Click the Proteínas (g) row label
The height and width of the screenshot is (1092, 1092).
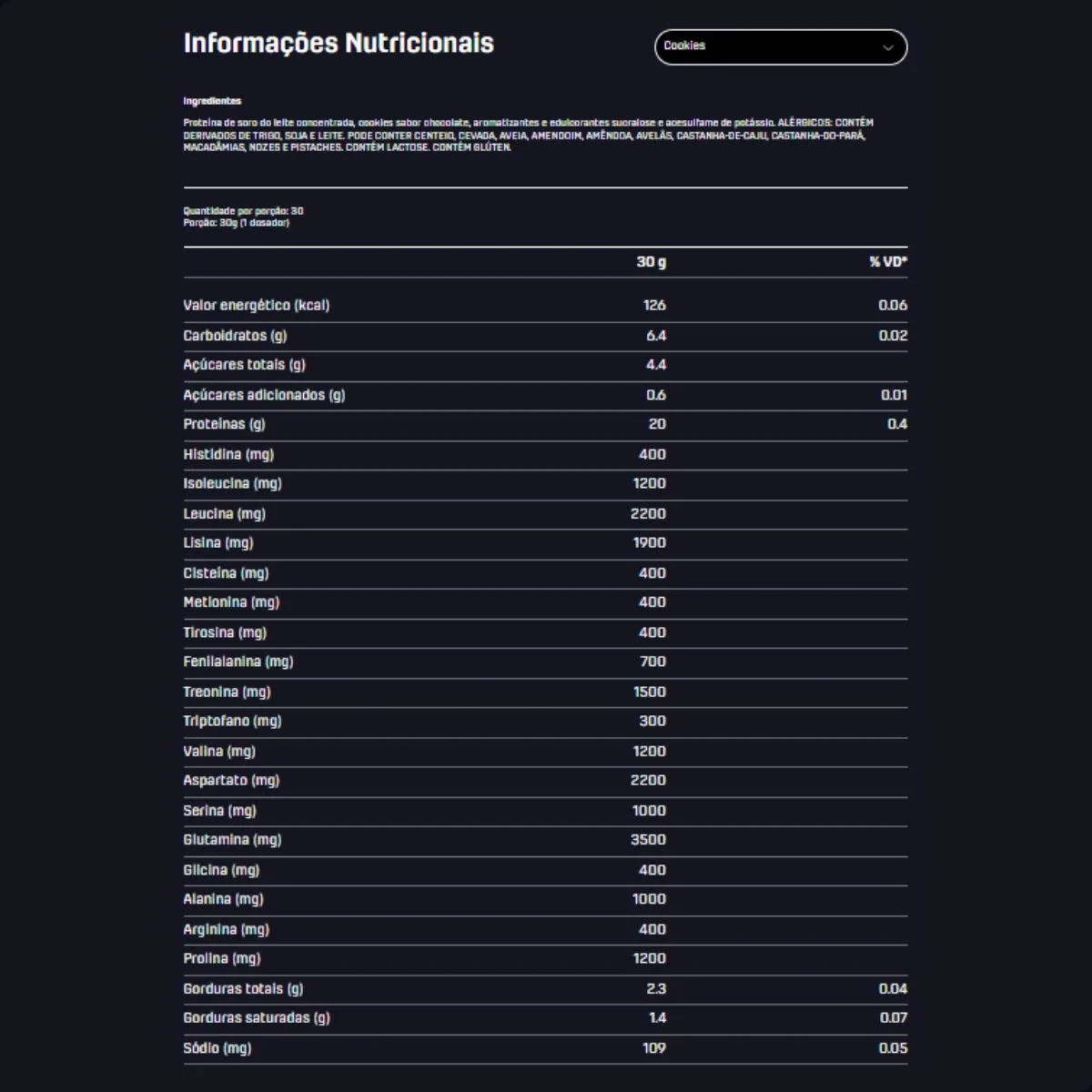click(224, 424)
